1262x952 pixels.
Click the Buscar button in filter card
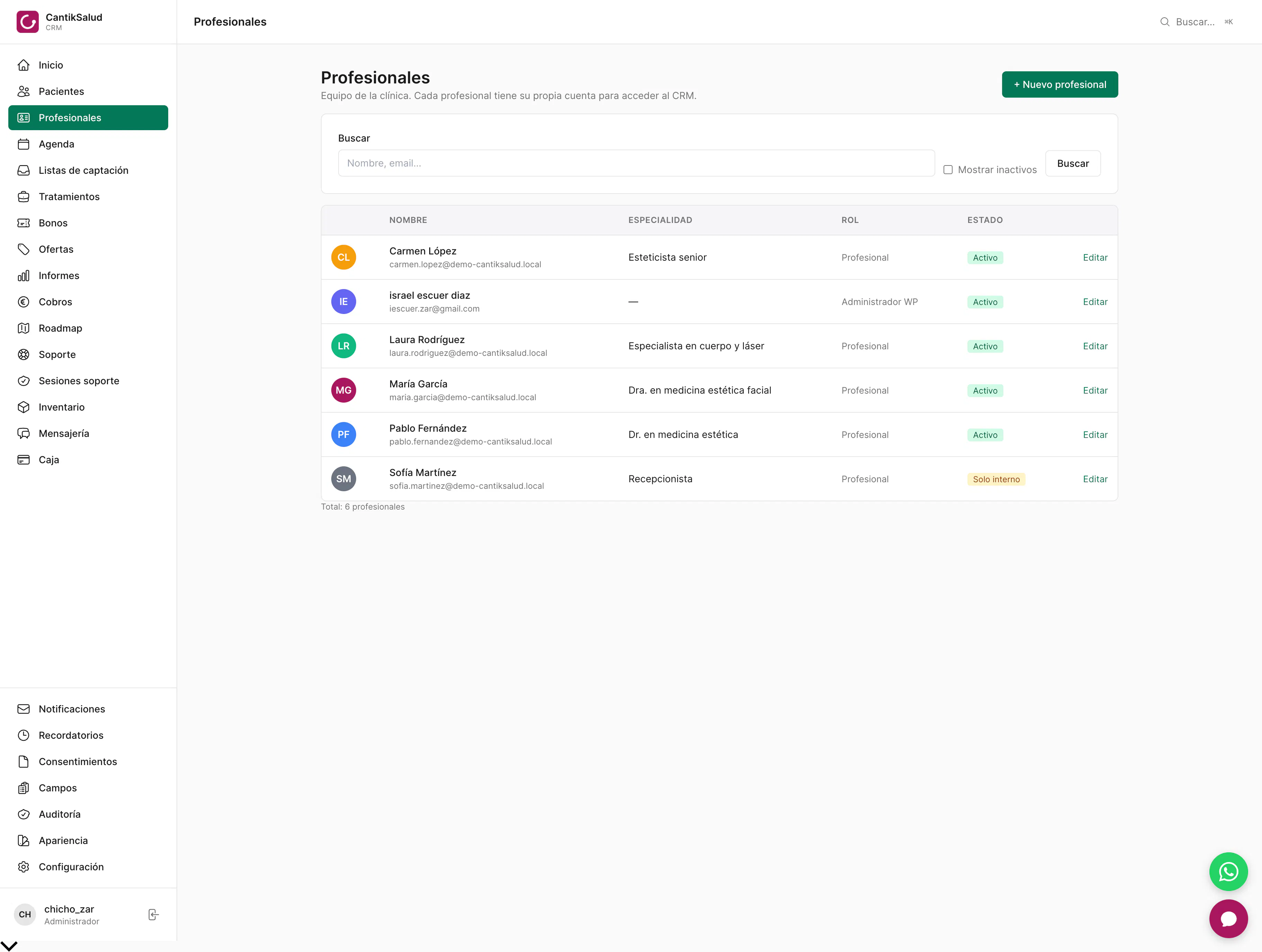1073,163
